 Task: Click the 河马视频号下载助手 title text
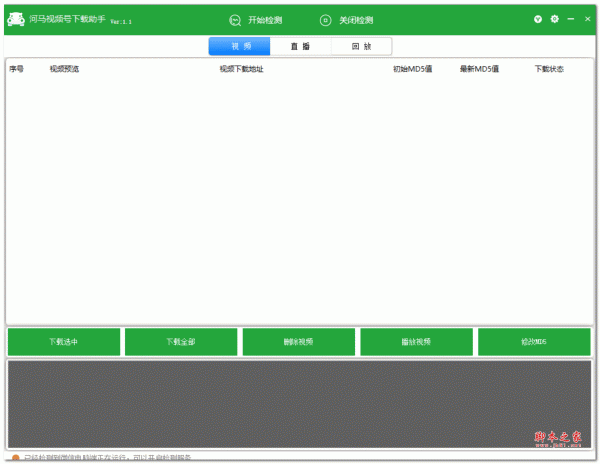(67, 19)
